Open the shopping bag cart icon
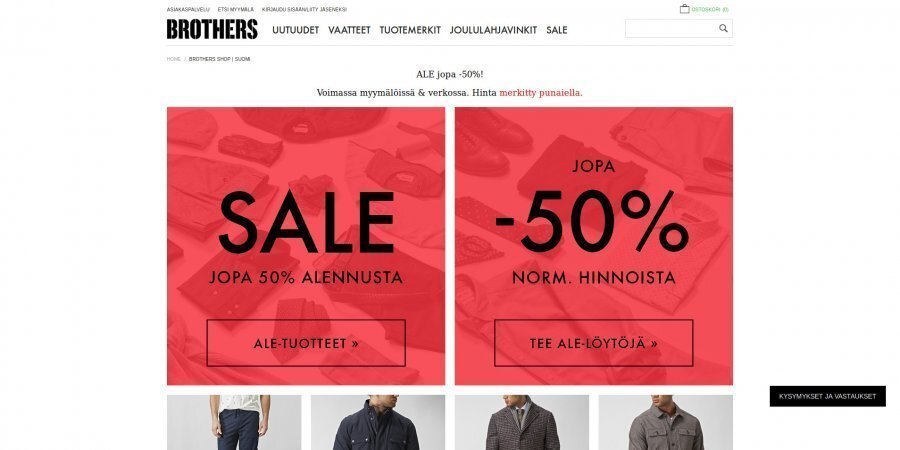 [x=684, y=9]
